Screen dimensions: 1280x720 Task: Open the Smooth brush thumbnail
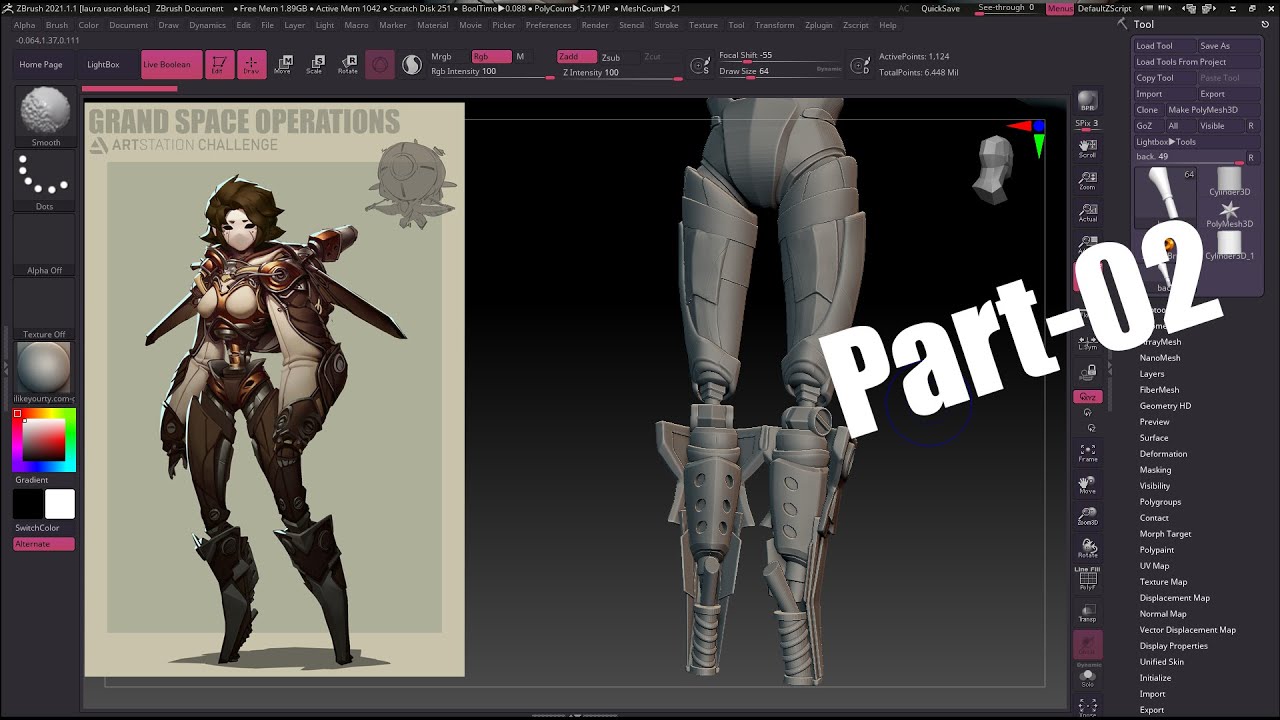pos(44,116)
